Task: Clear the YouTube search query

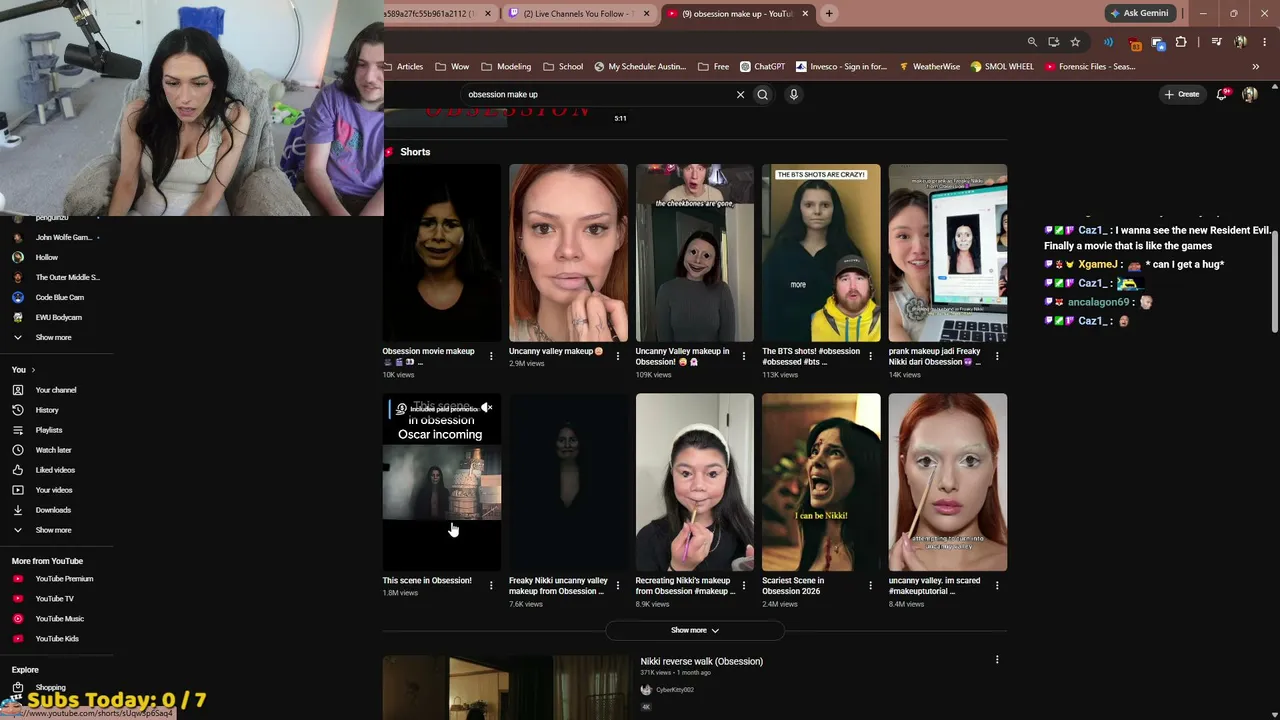Action: click(x=740, y=94)
